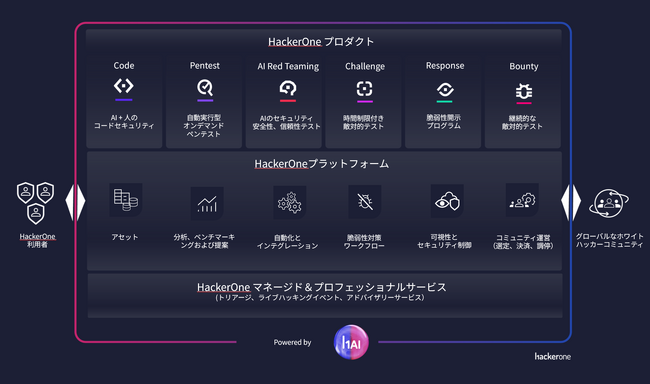Click the Challenge label
This screenshot has height=384, width=650.
[x=365, y=66]
